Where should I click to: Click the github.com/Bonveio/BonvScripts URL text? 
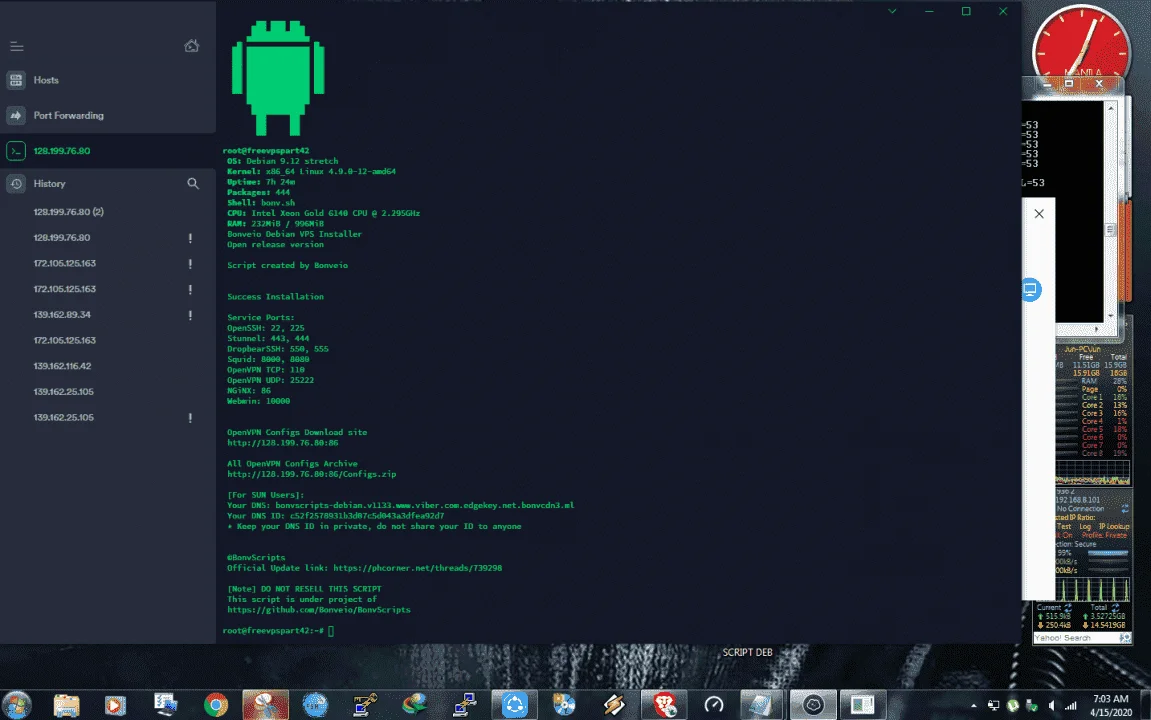coord(319,610)
